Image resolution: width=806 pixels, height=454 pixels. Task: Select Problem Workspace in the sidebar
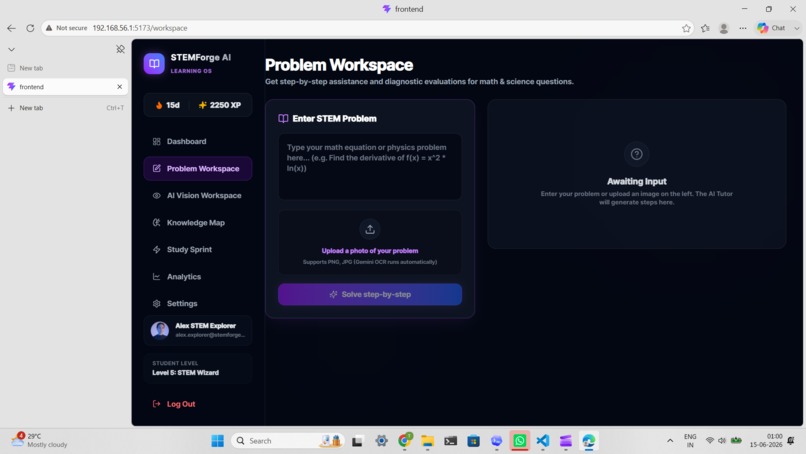click(197, 169)
